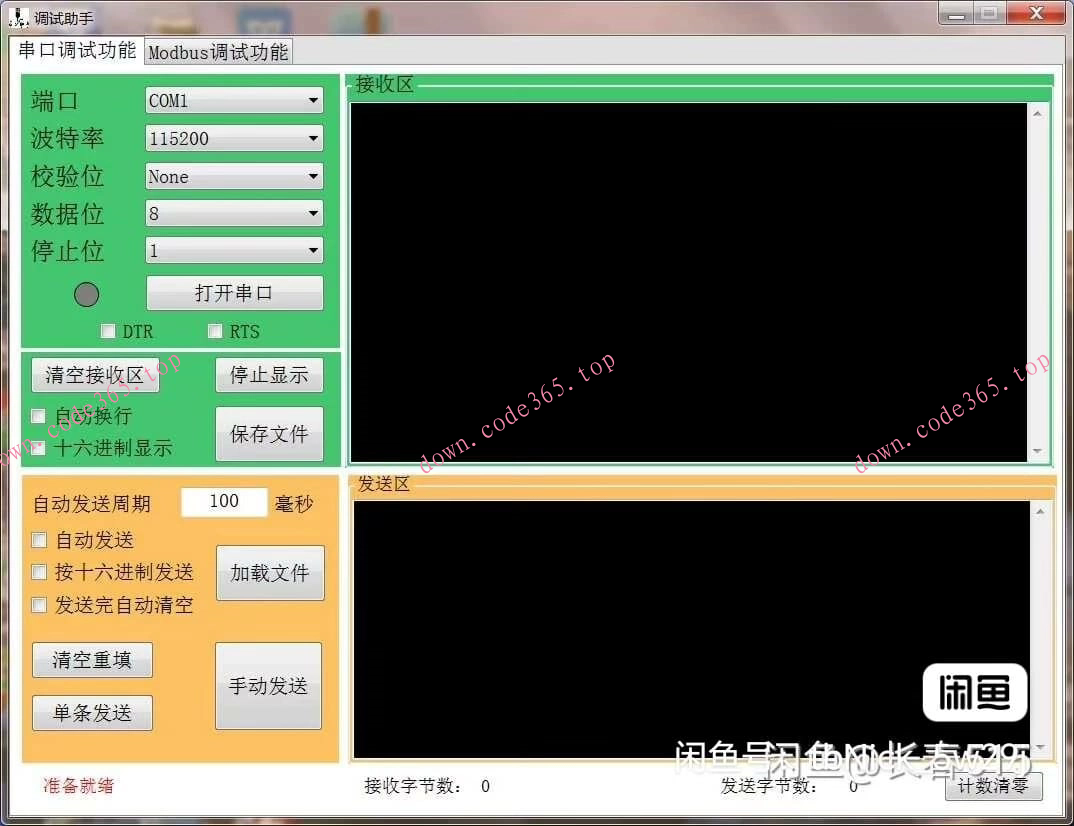Open the Modbus调试功能 tab
Screen dimensions: 1074x826
tap(218, 52)
